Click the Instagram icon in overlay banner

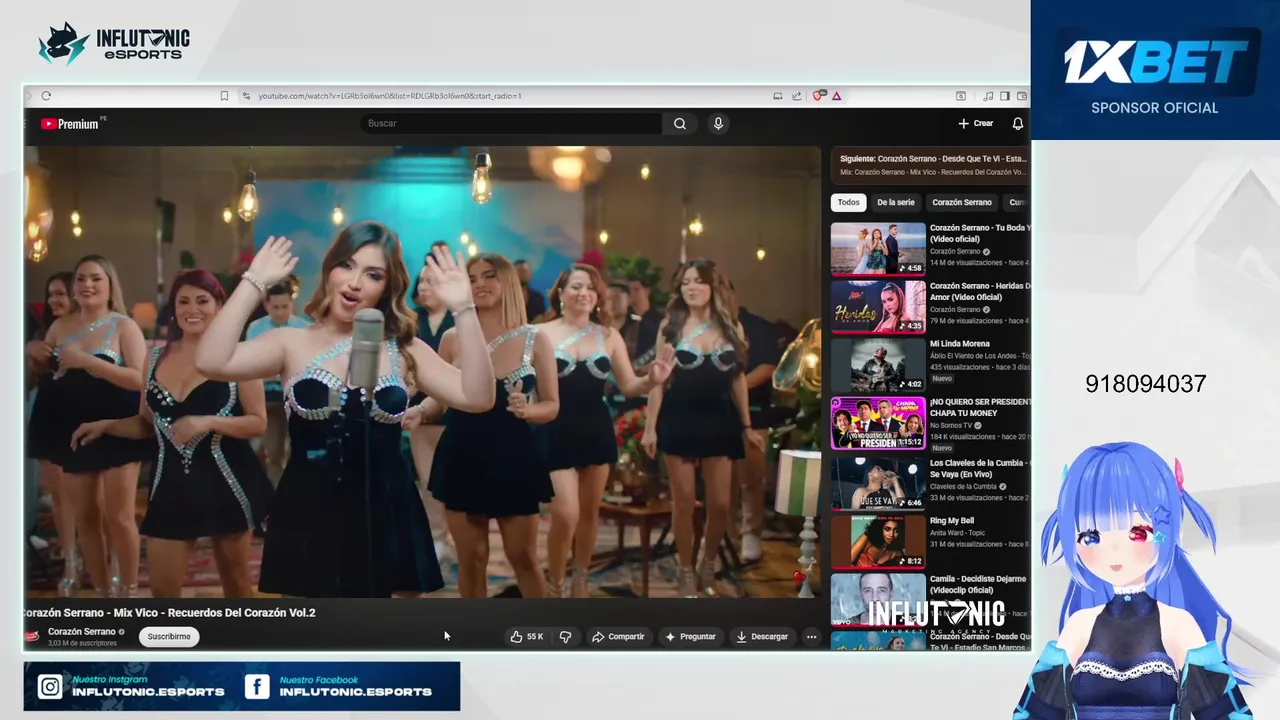[x=49, y=687]
